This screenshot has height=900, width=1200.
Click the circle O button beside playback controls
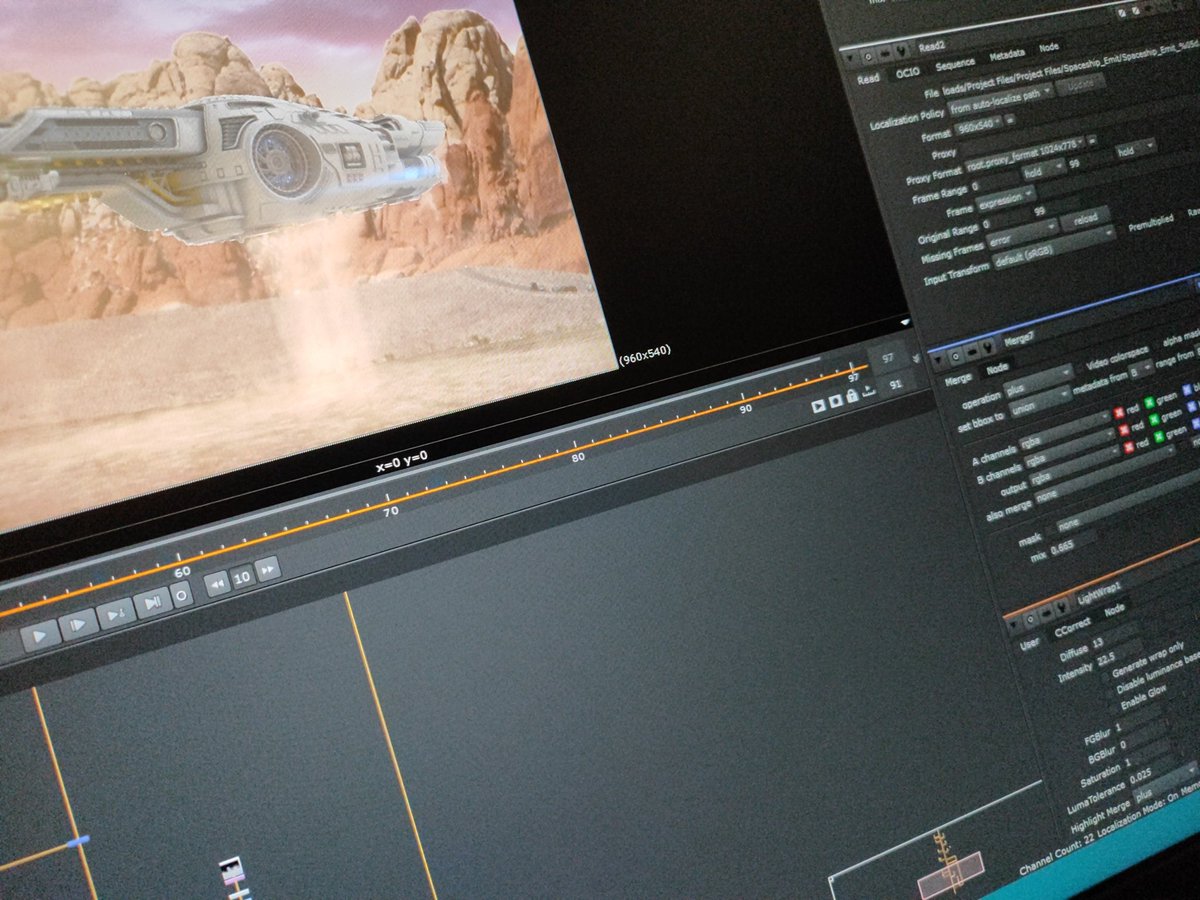point(182,594)
